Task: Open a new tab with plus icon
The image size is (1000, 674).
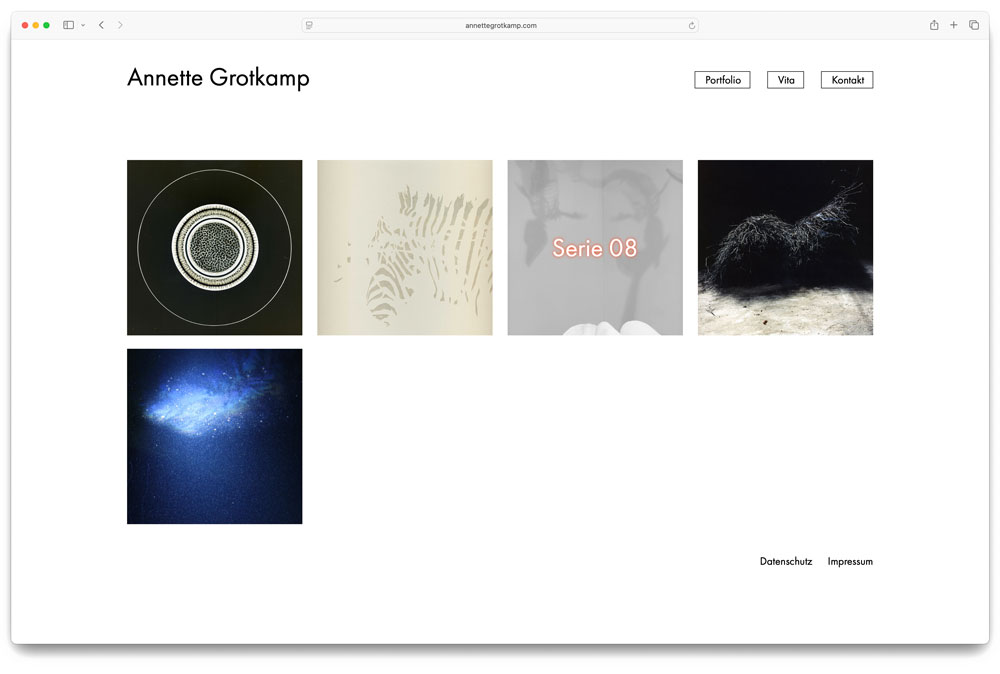Action: (954, 25)
